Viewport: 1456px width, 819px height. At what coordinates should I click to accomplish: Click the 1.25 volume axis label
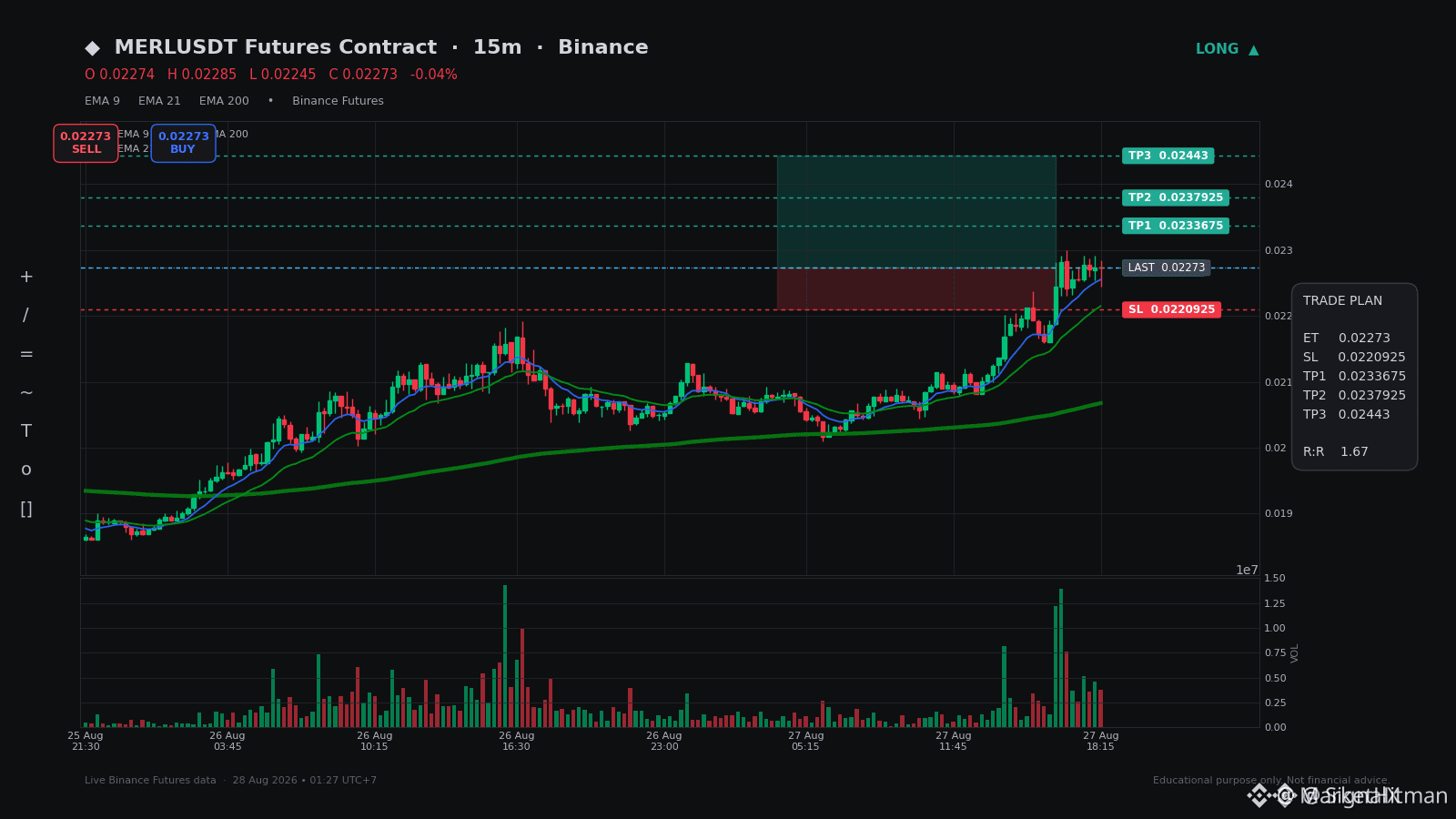1275,603
